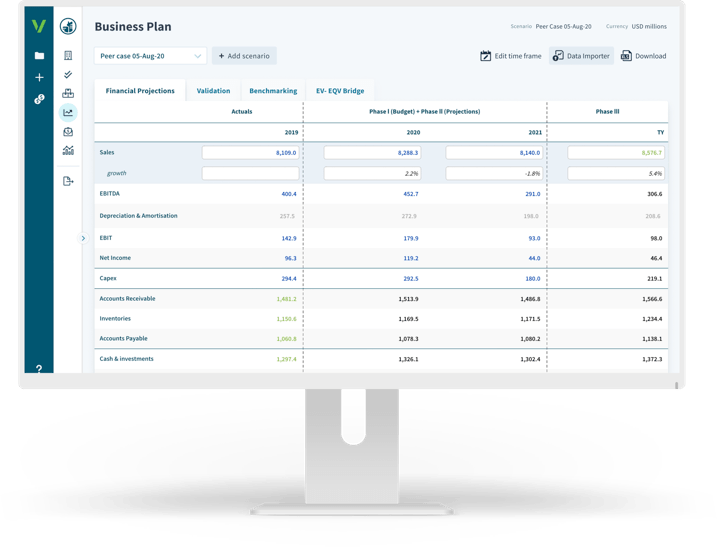Click the plus icon in dark sidebar
717x547 pixels.
click(39, 77)
